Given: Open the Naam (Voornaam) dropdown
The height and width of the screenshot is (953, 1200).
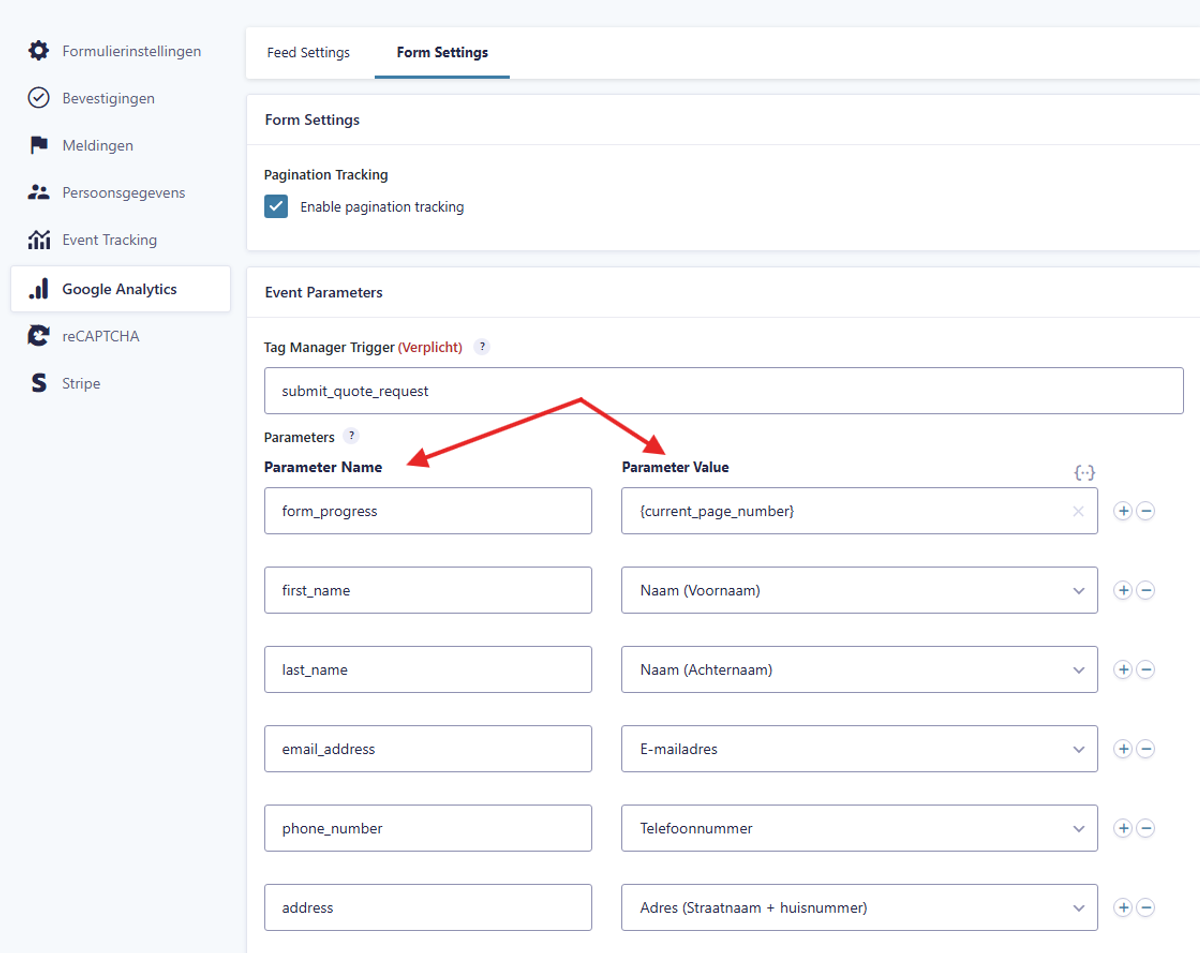Looking at the screenshot, I should pos(859,590).
